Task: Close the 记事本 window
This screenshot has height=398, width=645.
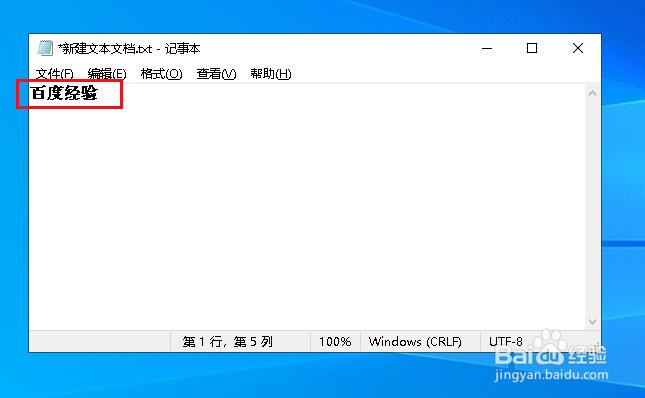Action: tap(578, 49)
